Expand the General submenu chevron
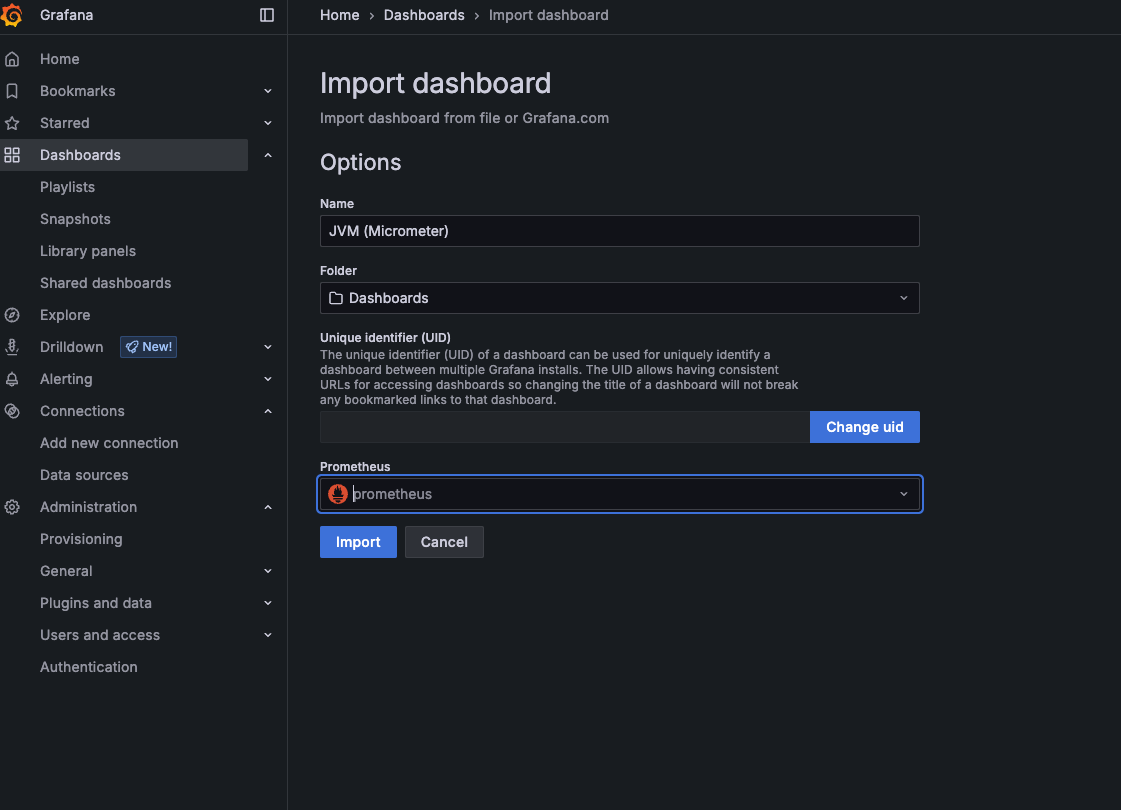Viewport: 1121px width, 810px height. pos(267,571)
